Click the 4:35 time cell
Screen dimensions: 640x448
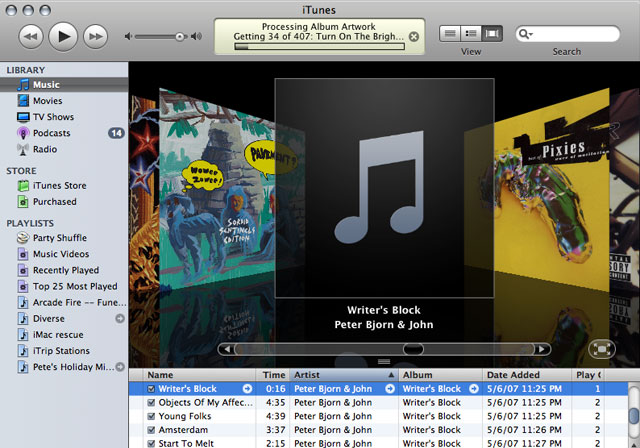click(x=275, y=403)
